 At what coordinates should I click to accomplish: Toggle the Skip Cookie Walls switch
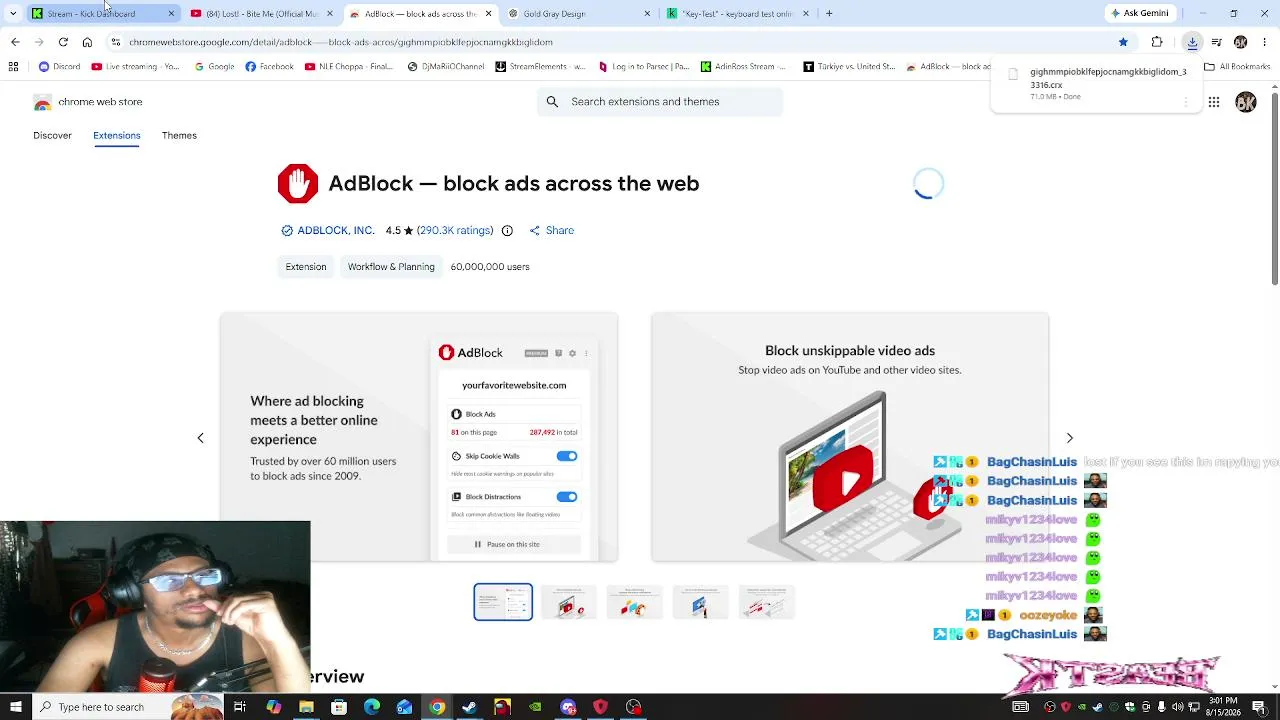[x=567, y=456]
